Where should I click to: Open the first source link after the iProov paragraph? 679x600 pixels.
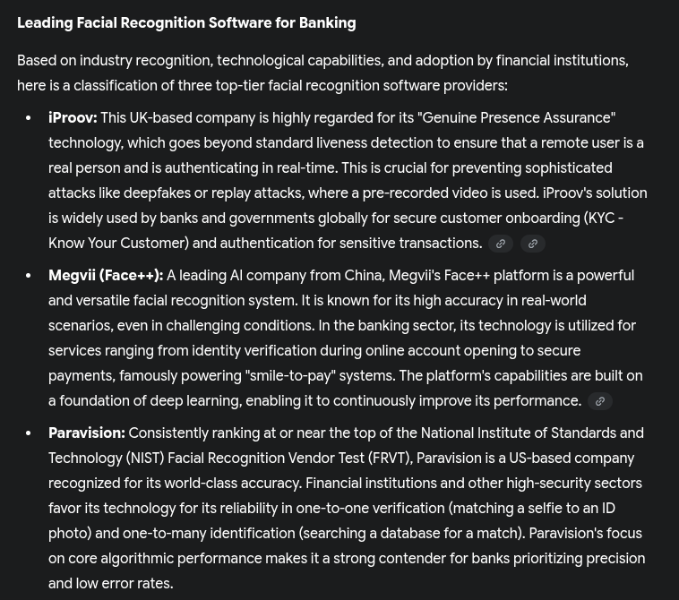[501, 243]
